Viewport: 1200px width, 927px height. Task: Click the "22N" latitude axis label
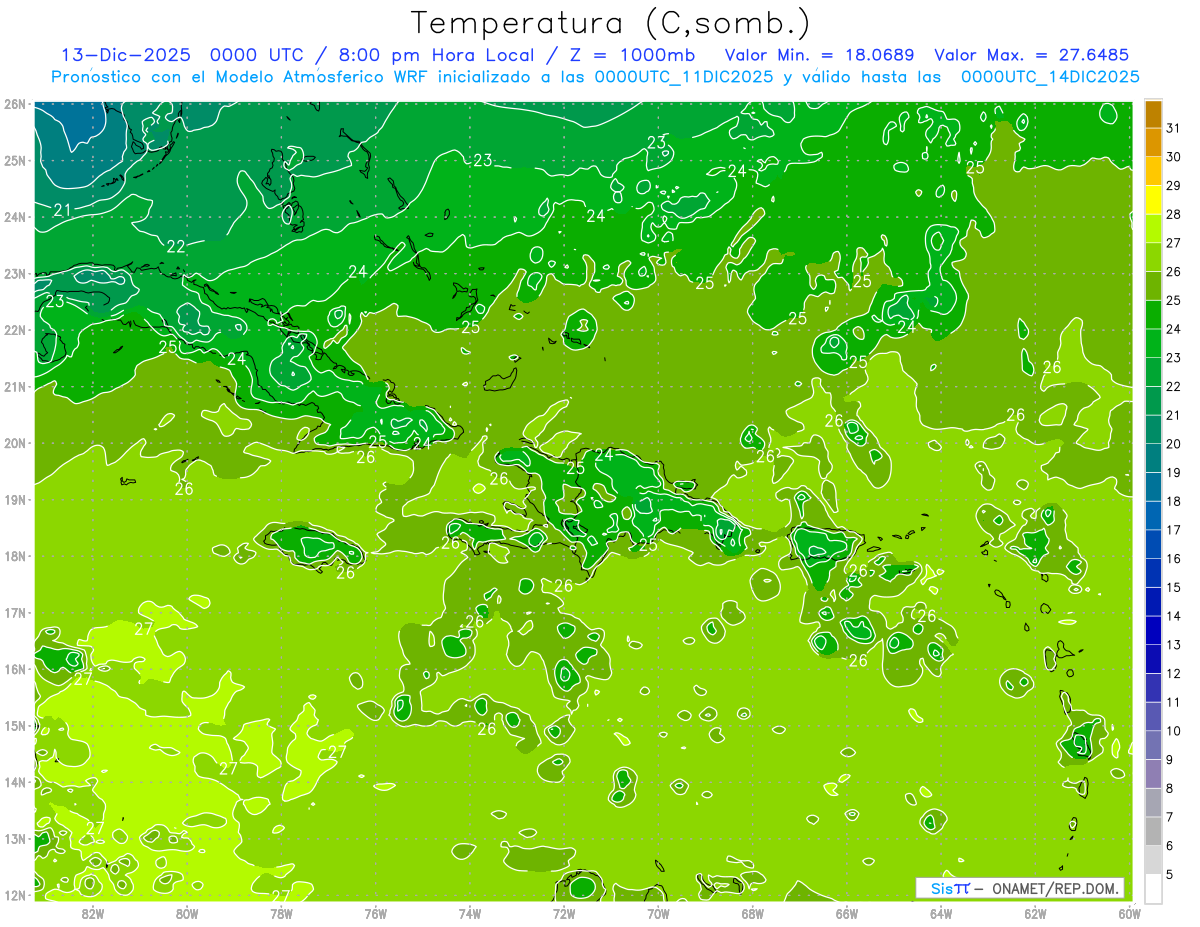click(15, 330)
